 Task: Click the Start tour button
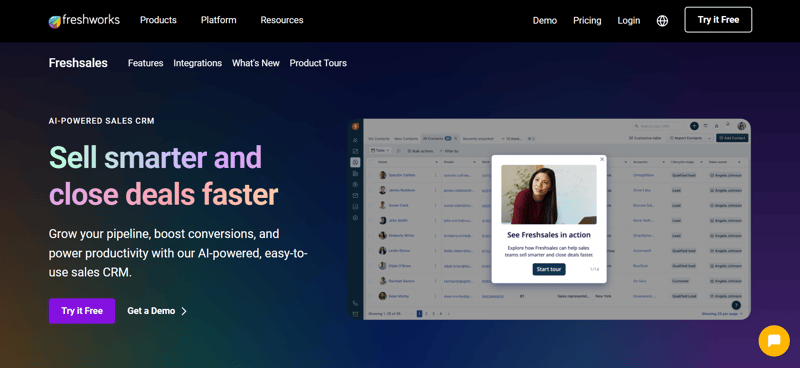click(549, 269)
